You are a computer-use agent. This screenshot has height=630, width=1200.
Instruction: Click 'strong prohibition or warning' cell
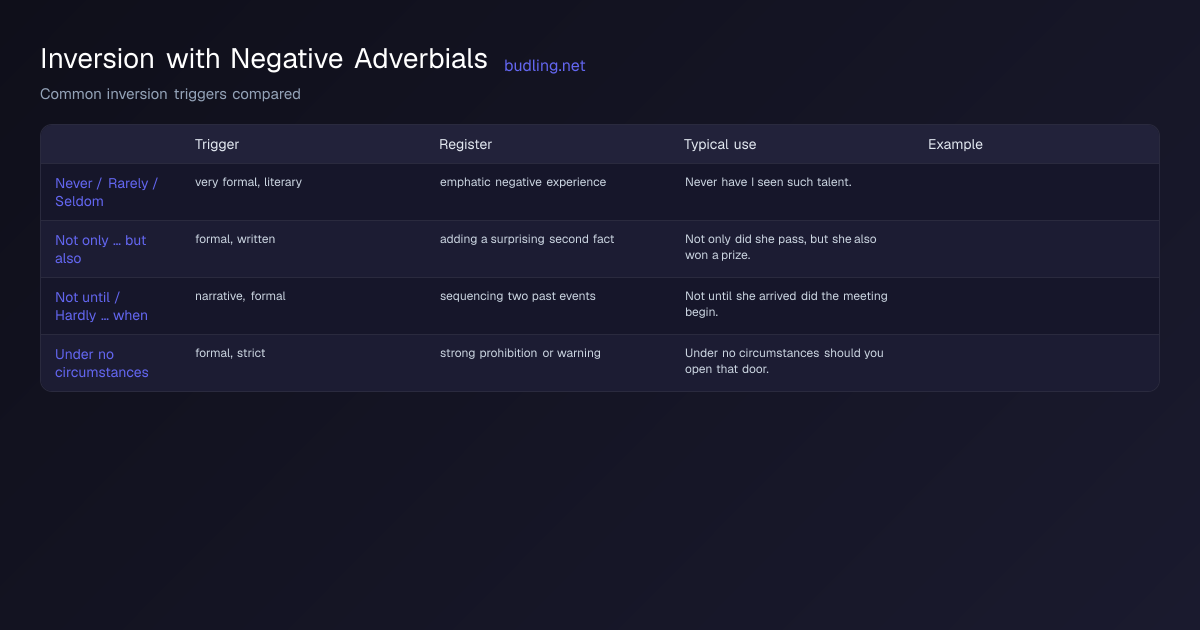(x=520, y=353)
